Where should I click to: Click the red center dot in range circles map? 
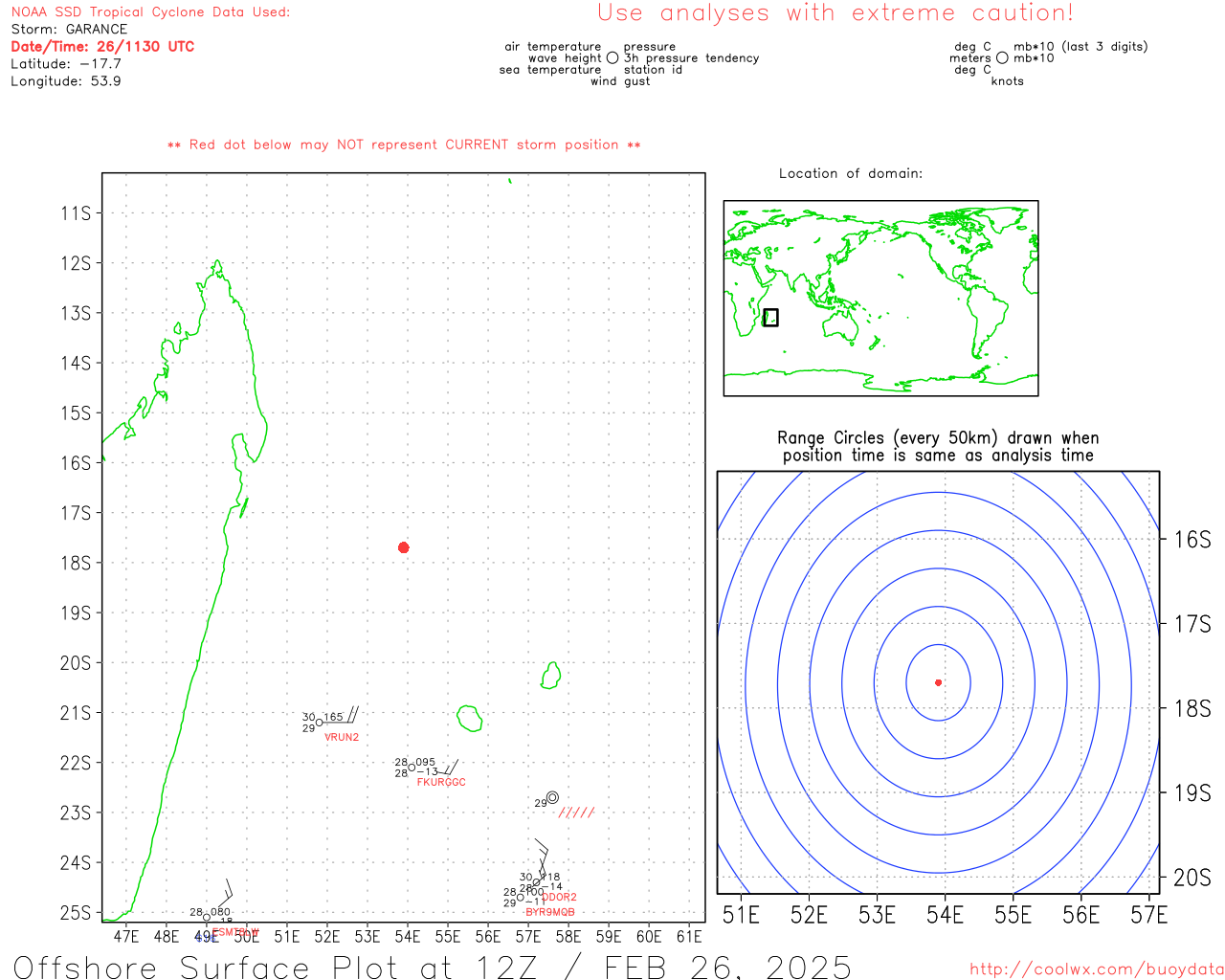[x=939, y=682]
